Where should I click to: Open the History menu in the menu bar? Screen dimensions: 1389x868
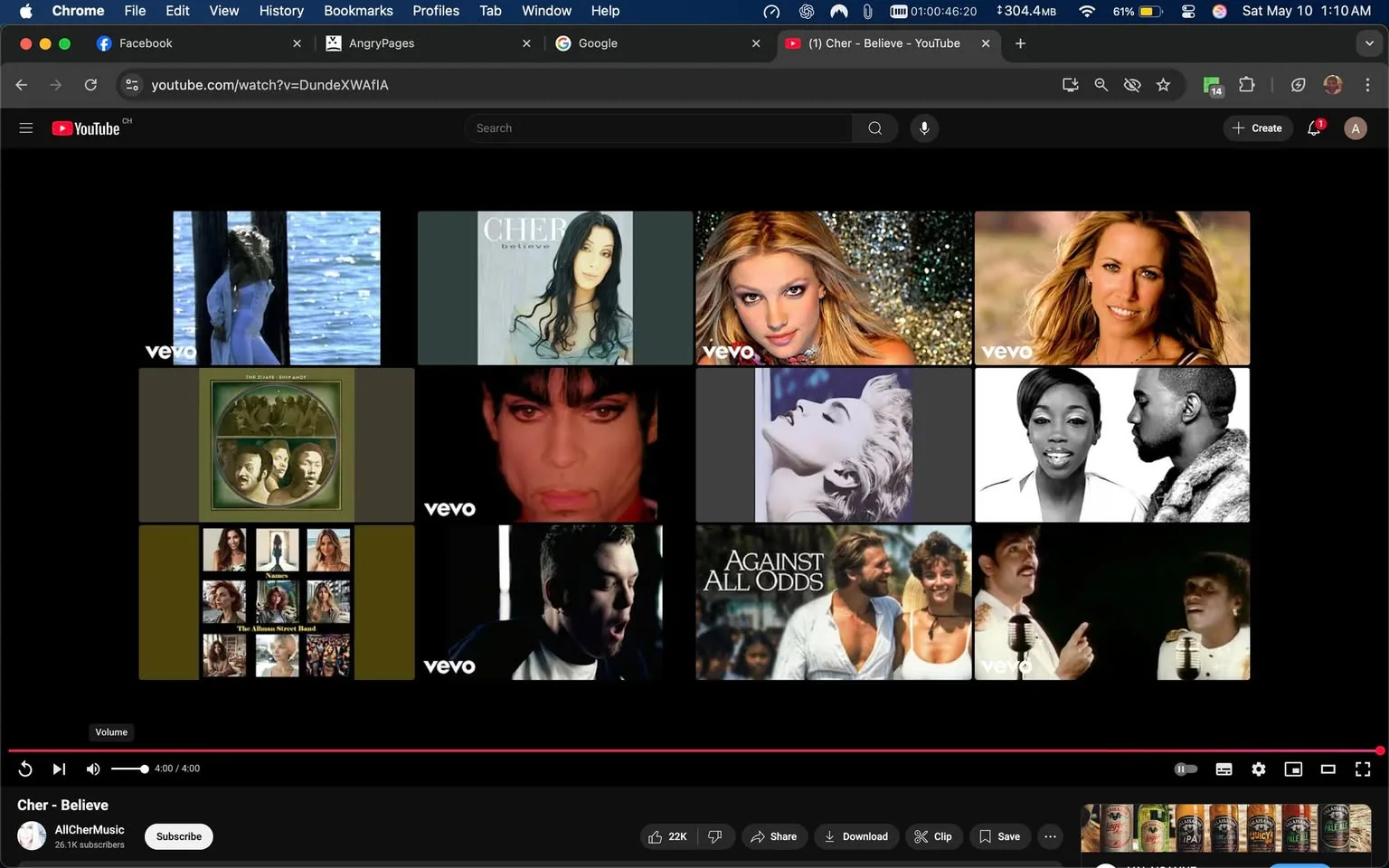[x=280, y=11]
